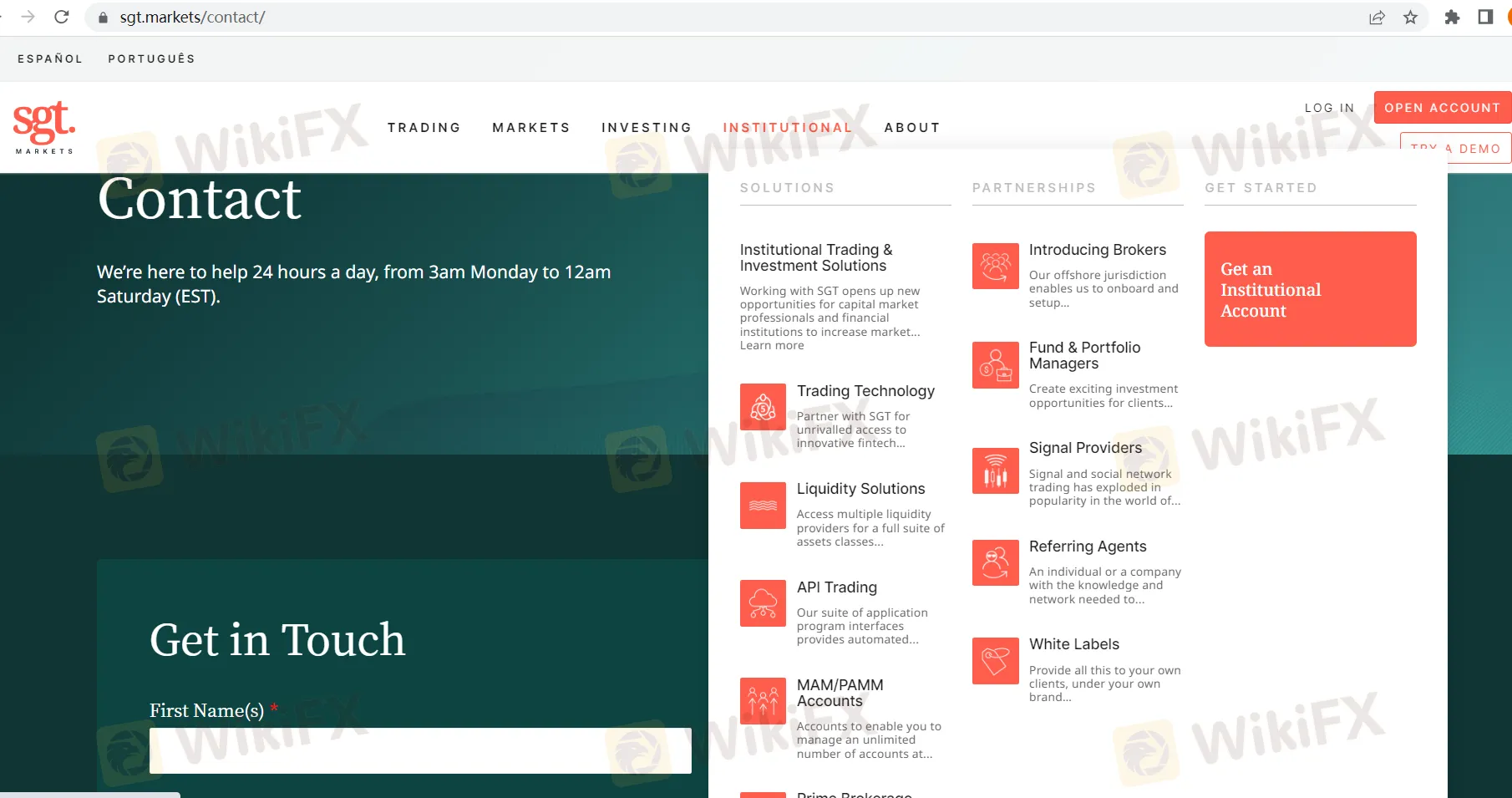Click the GET STARTED column heading
The height and width of the screenshot is (798, 1512).
tap(1261, 188)
